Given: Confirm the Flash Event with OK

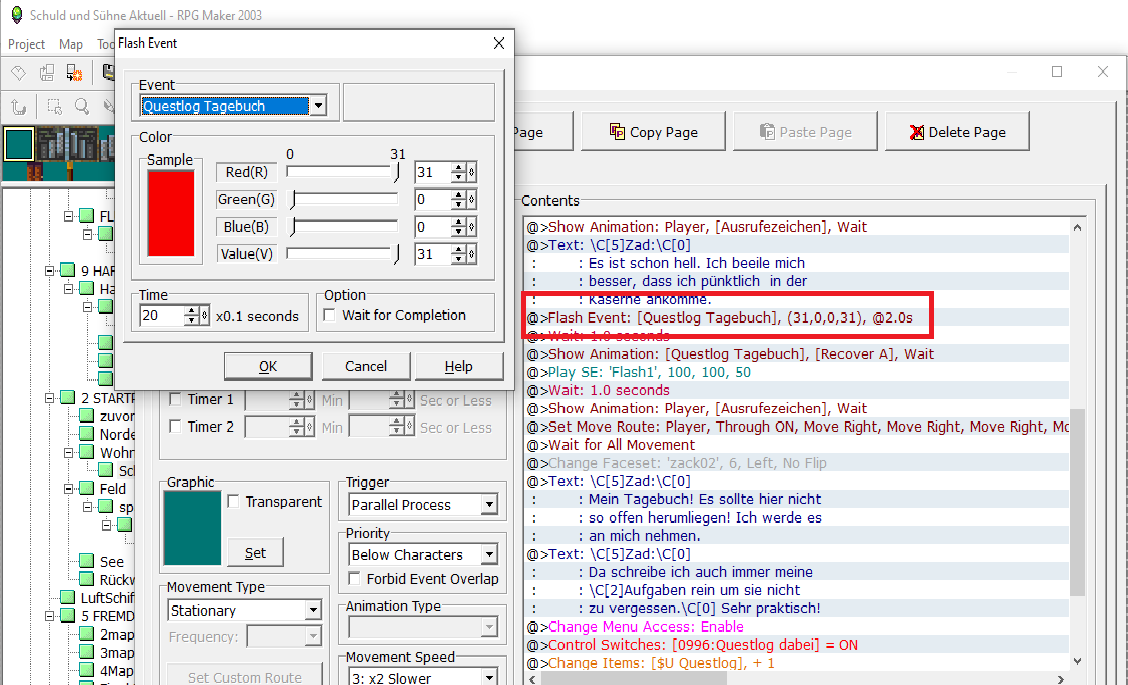Looking at the screenshot, I should [x=268, y=366].
